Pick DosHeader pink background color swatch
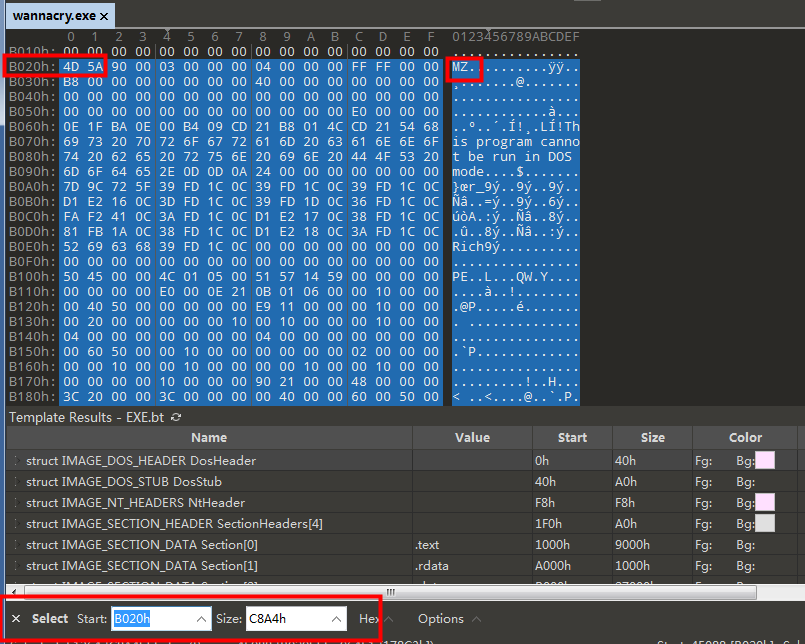 (x=765, y=461)
